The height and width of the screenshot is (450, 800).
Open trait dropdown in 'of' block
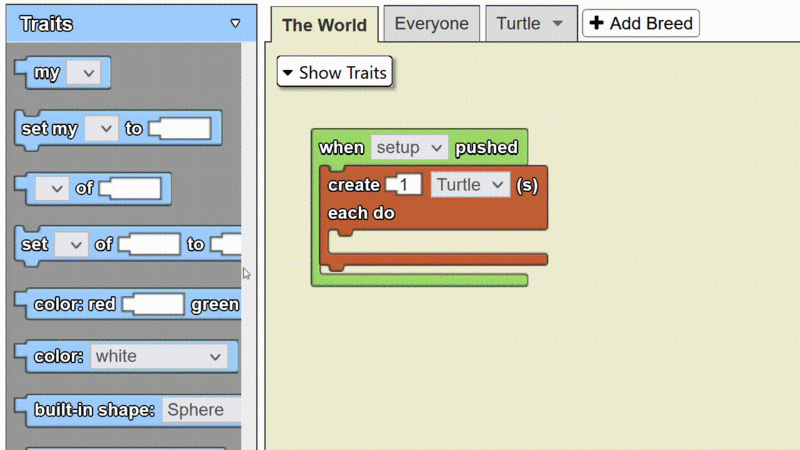52,189
